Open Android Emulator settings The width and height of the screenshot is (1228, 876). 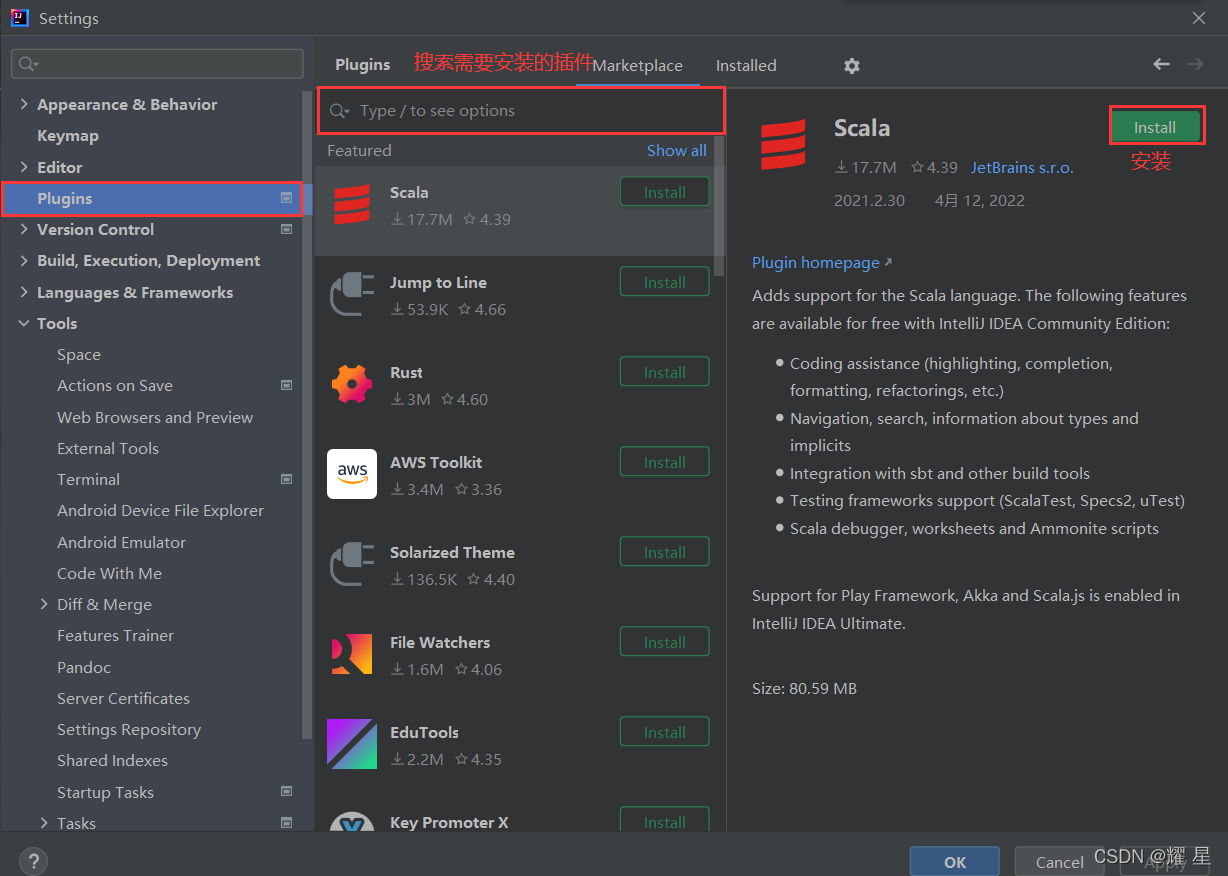[121, 542]
